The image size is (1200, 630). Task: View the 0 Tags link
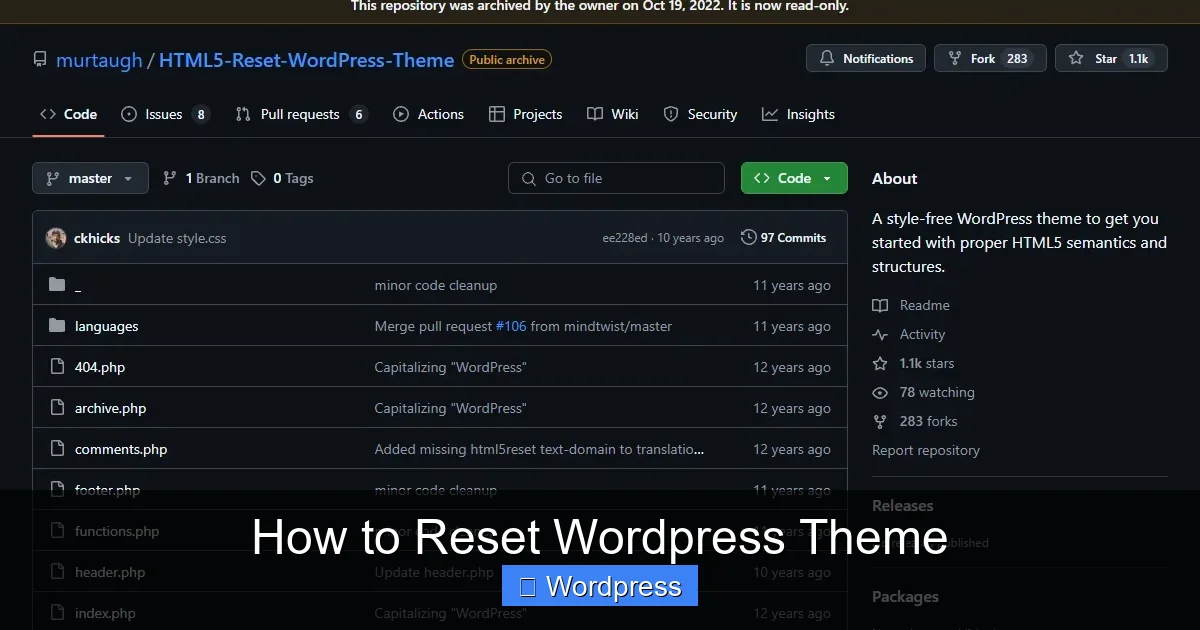[x=282, y=178]
